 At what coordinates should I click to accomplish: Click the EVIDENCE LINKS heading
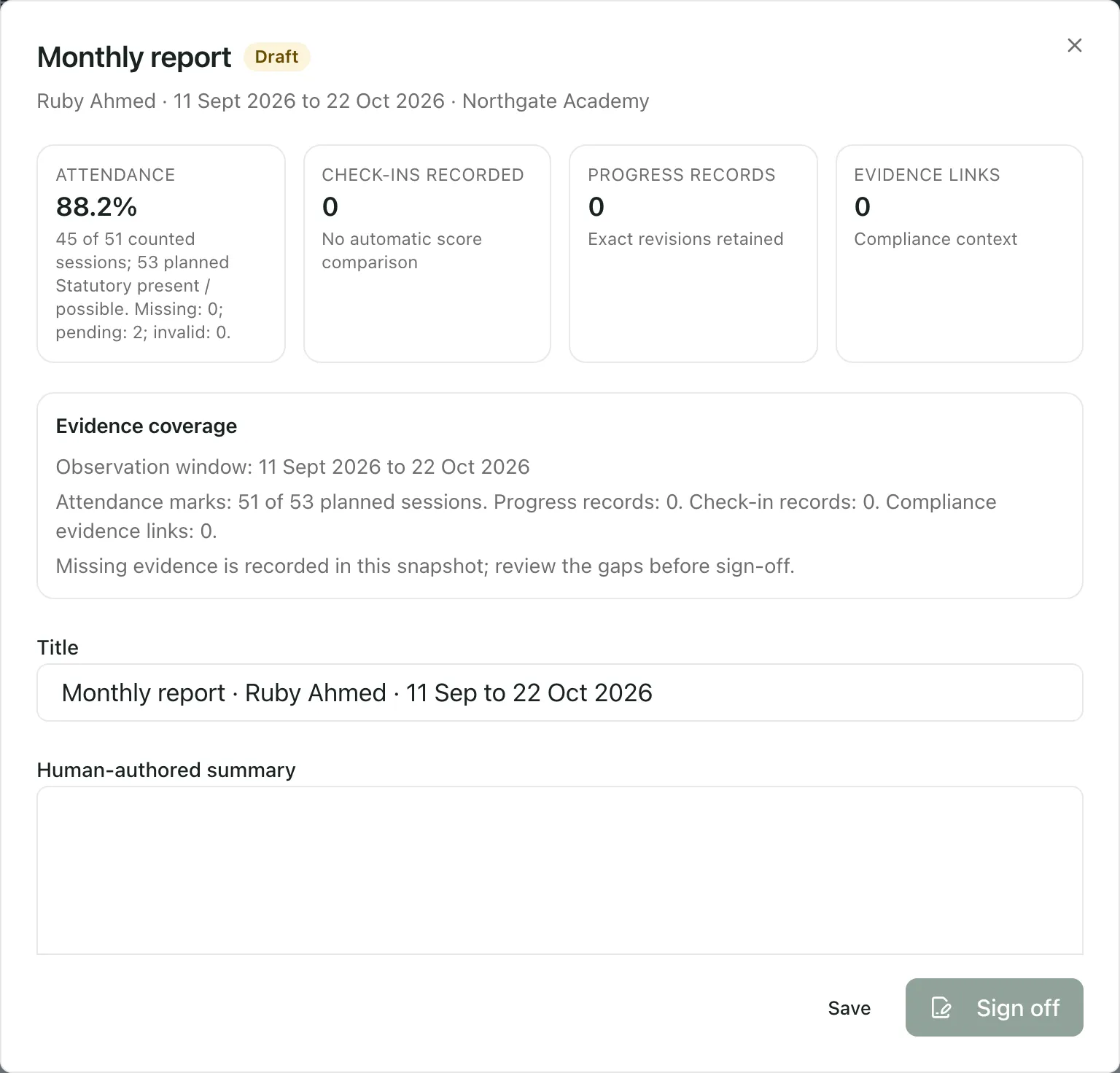(927, 175)
